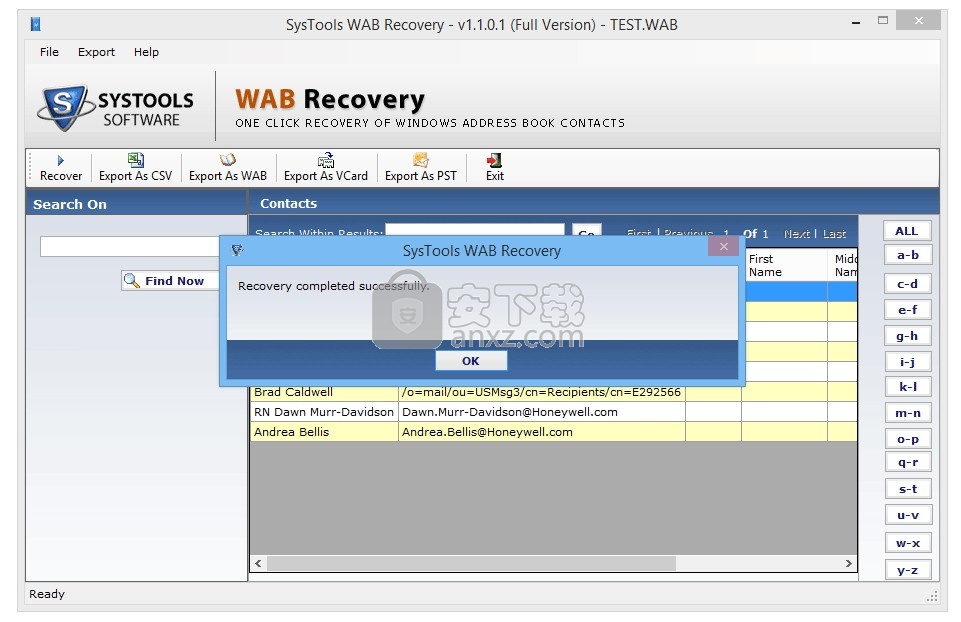
Task: Open the Export menu
Action: click(96, 52)
